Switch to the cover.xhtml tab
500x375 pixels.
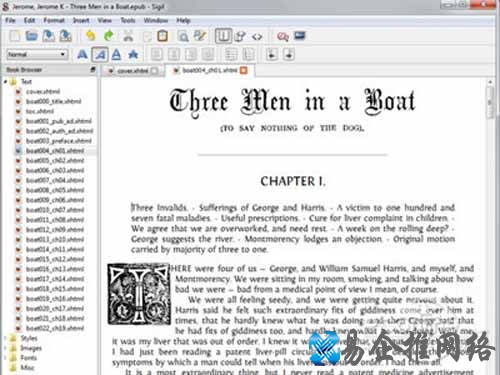pyautogui.click(x=133, y=71)
